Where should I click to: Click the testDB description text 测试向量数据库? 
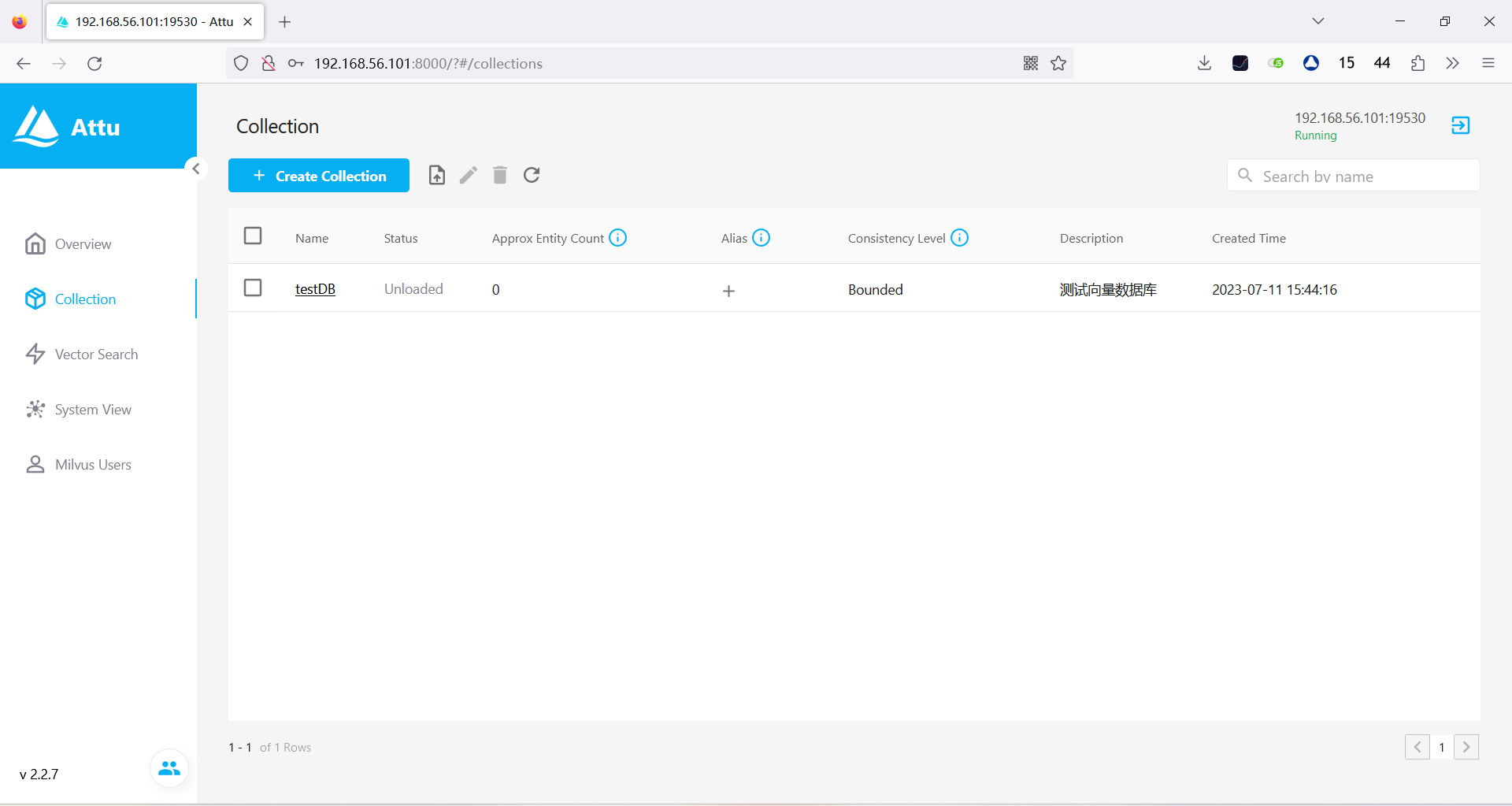tap(1108, 289)
